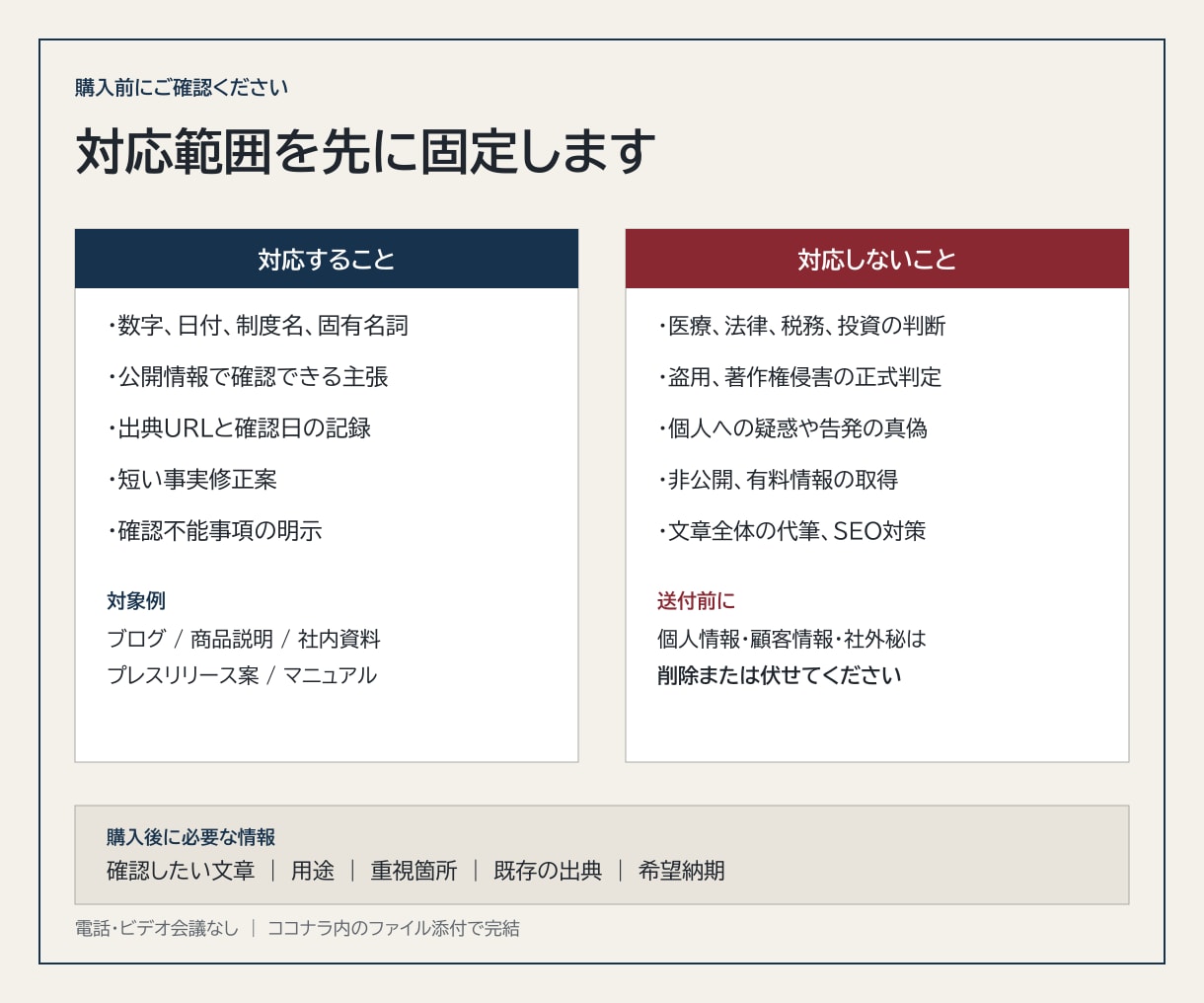The image size is (1204, 1003).
Task: Click the footer text ココナラ内のファイル添付で完結
Action: pyautogui.click(x=393, y=928)
